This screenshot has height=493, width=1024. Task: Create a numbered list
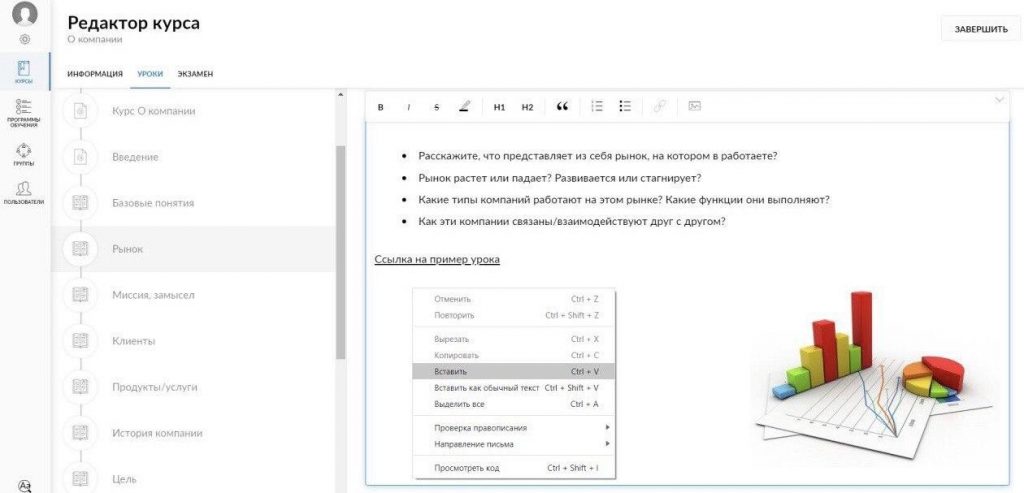597,106
